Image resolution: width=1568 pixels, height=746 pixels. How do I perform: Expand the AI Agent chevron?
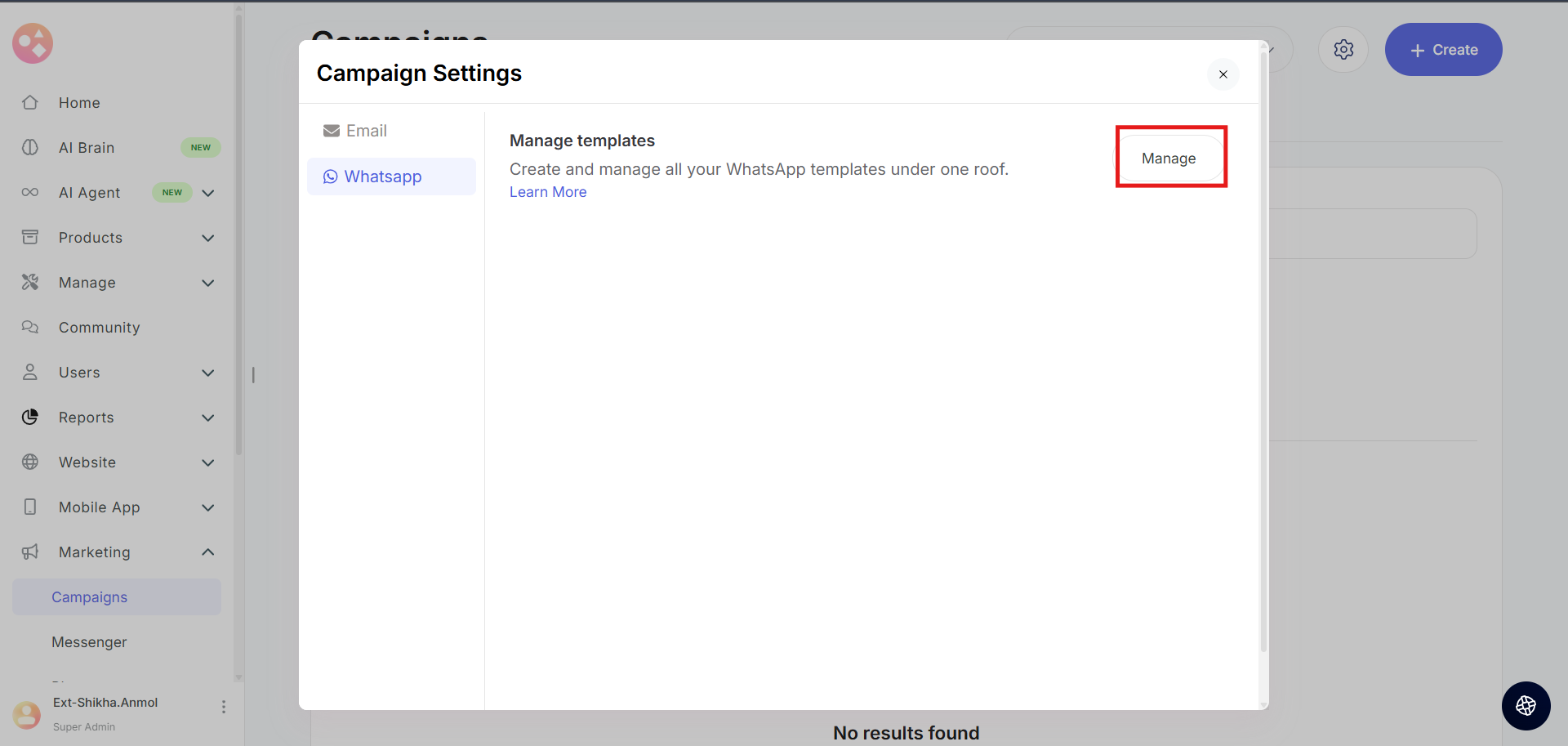[x=208, y=193]
